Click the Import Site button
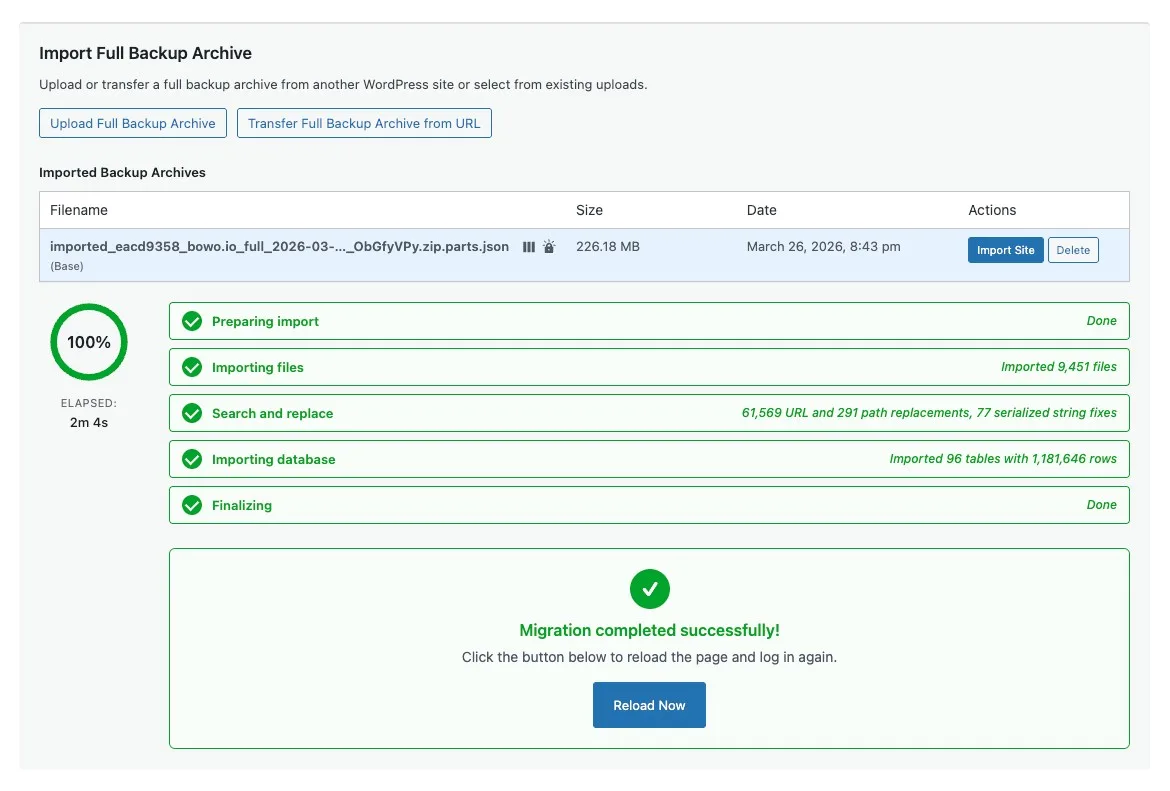Viewport: 1170px width, 791px height. pos(1005,250)
